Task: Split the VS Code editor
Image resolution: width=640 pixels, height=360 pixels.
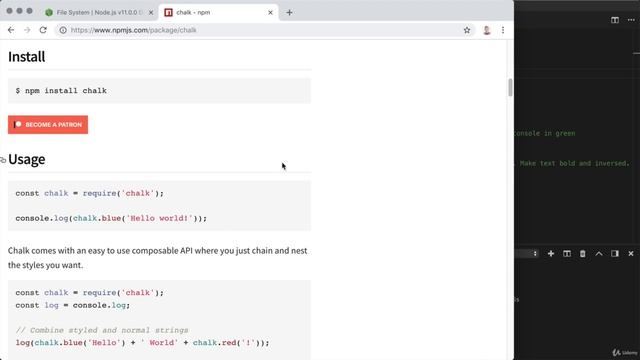Action: coord(615,20)
